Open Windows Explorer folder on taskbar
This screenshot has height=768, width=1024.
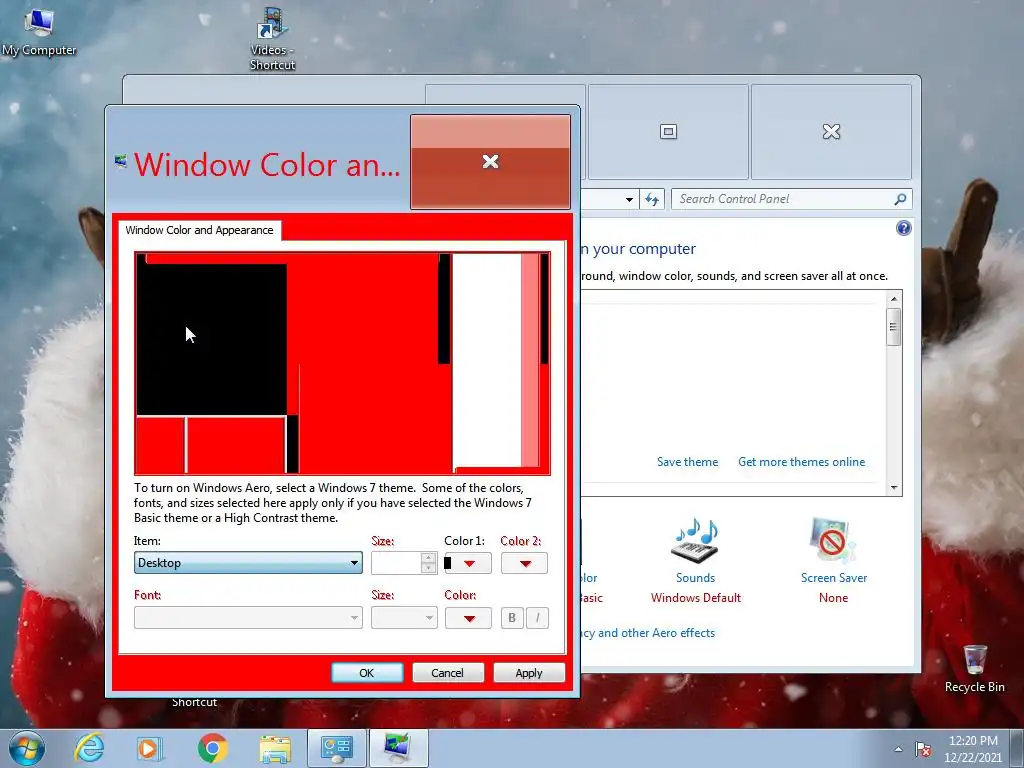pos(275,750)
